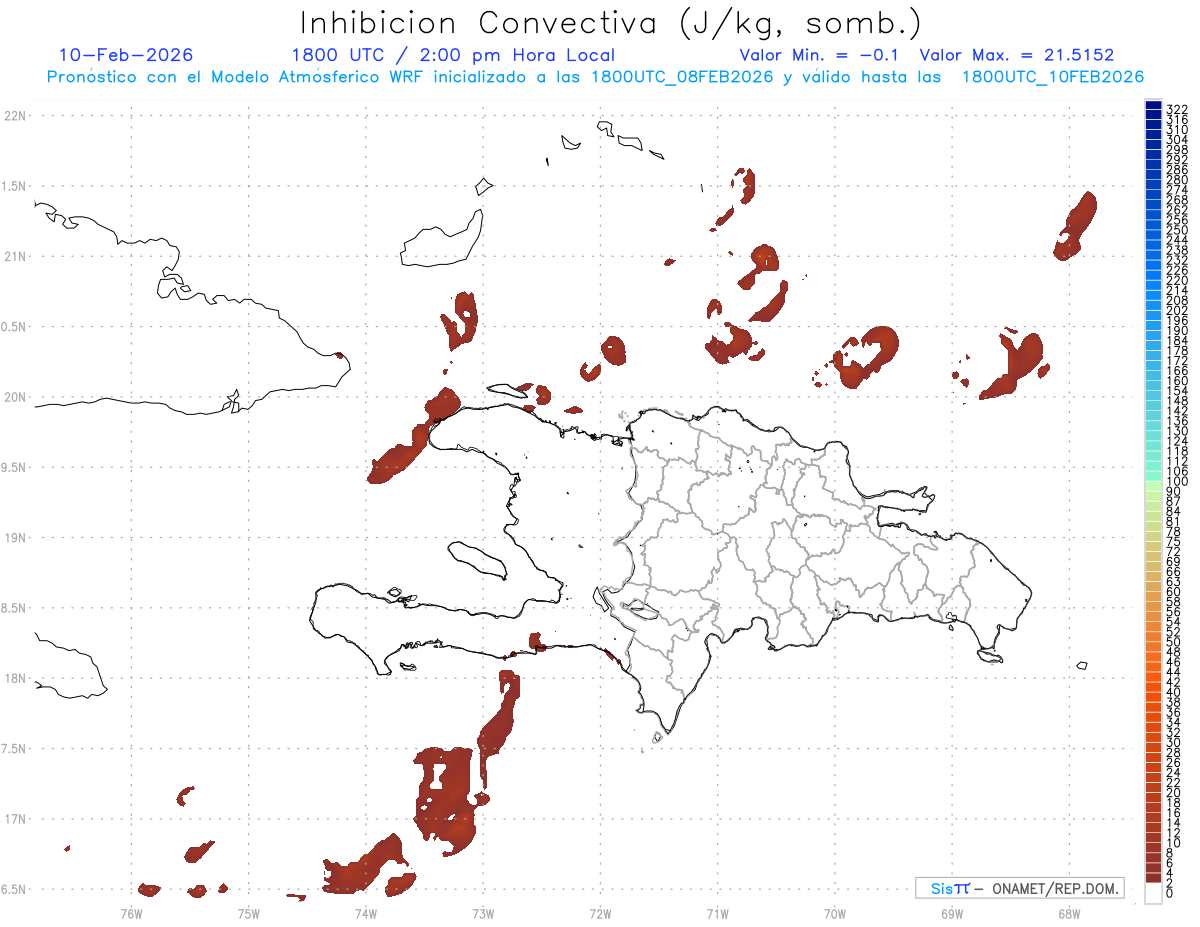The image size is (1200, 927).
Task: Click the "74W" longitude label
Action: [366, 913]
